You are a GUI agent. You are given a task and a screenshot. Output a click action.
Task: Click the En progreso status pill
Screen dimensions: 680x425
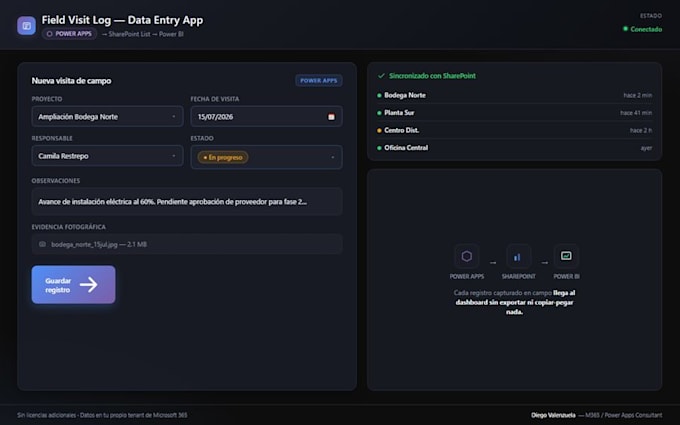coord(223,157)
